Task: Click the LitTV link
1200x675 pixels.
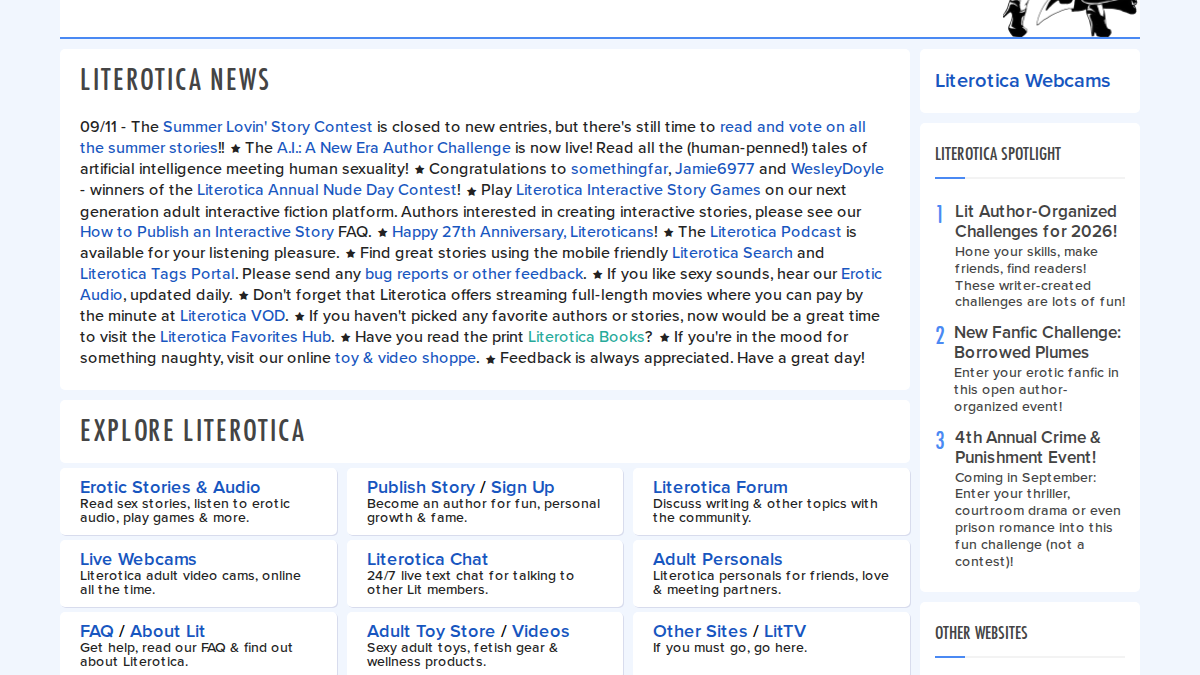Action: tap(785, 631)
